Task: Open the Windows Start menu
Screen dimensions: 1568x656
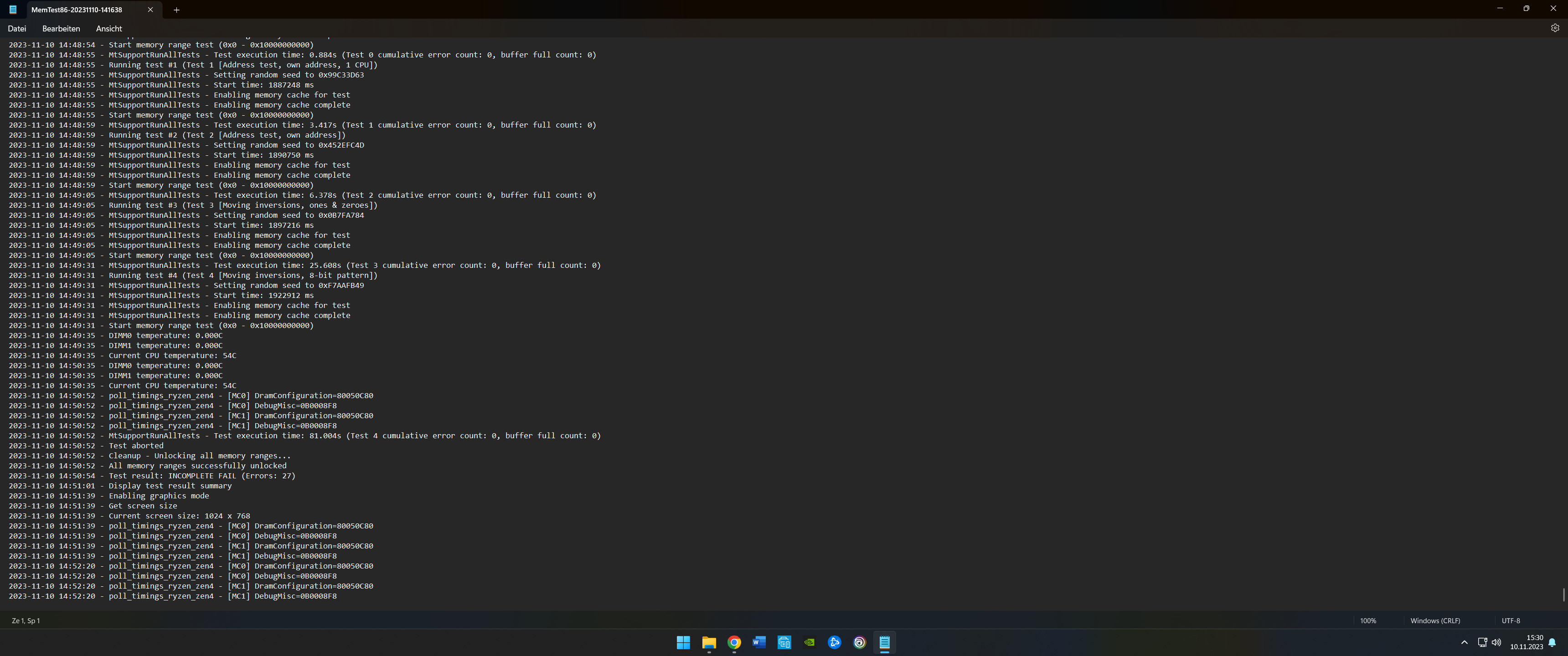Action: coord(683,642)
